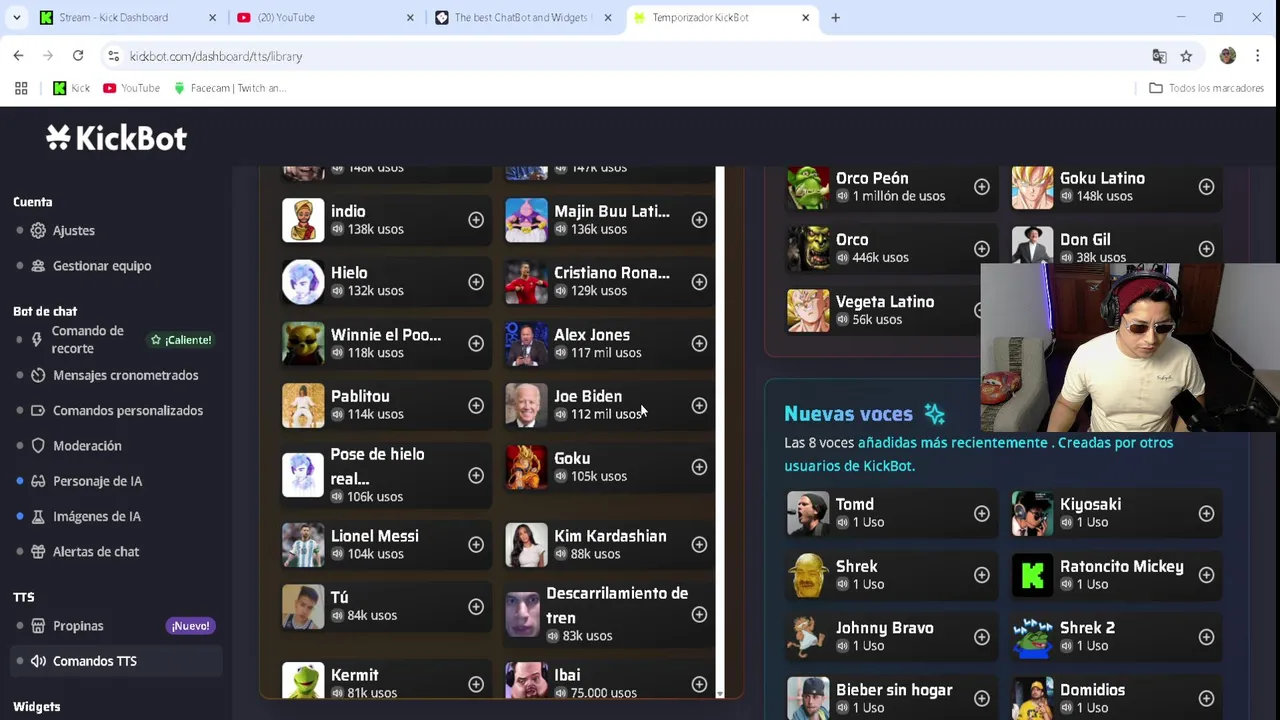
Task: Open the Todos los marcadores folder
Action: click(1206, 88)
